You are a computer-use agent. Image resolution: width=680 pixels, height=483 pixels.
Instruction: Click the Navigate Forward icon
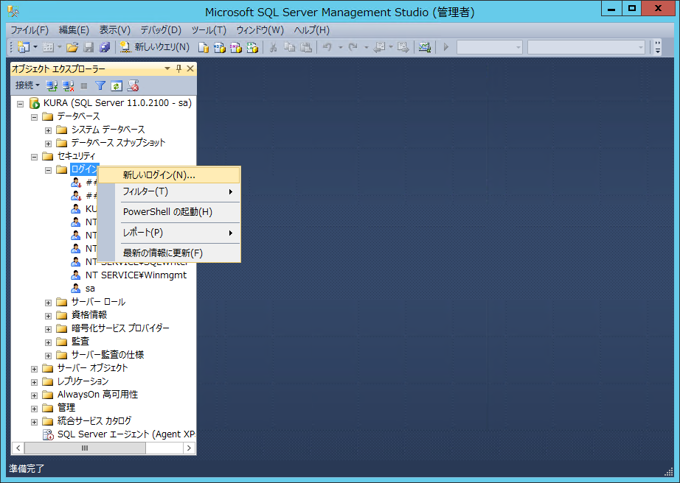click(x=403, y=47)
